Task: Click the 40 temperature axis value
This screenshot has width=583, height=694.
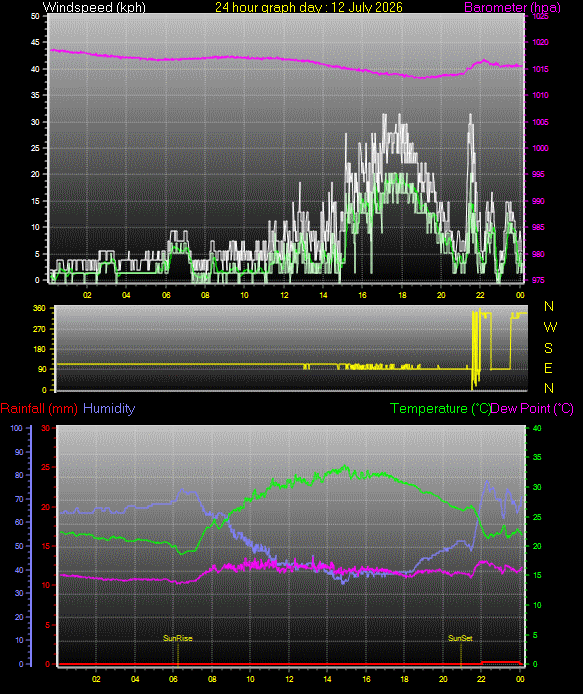Action: [x=537, y=428]
